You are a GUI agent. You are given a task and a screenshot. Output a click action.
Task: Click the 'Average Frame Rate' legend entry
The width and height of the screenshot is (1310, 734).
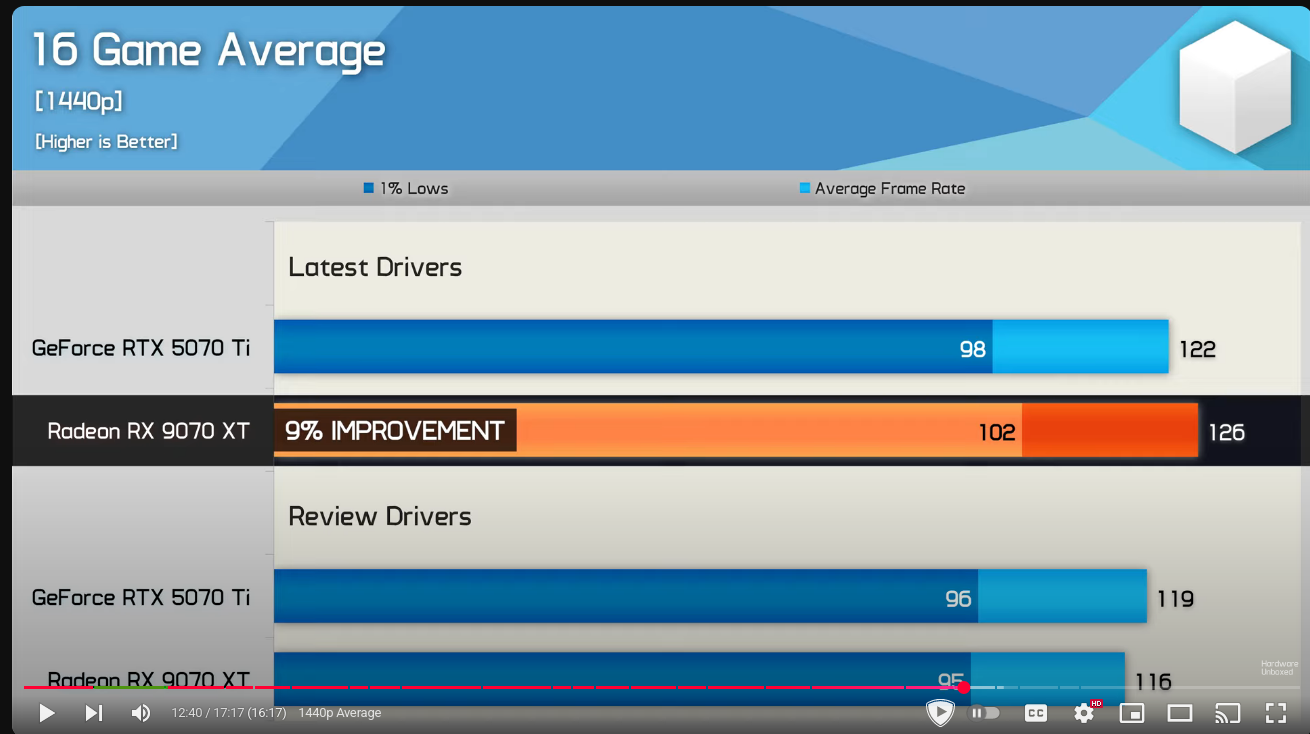[882, 188]
